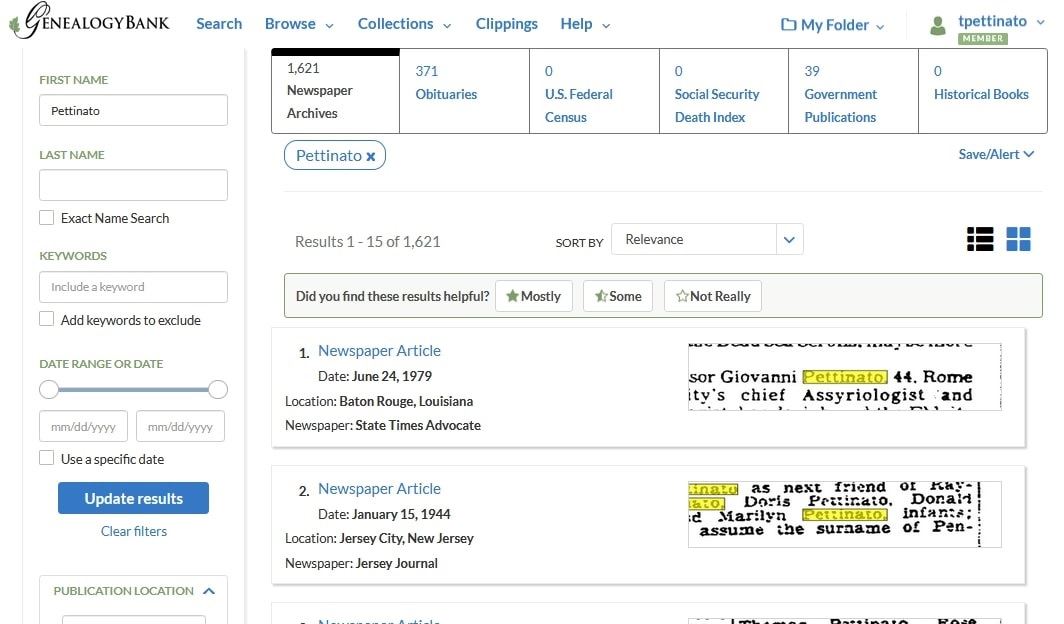Click the "Date: January 15, 1944" text
Image resolution: width=1064 pixels, height=624 pixels.
[384, 514]
